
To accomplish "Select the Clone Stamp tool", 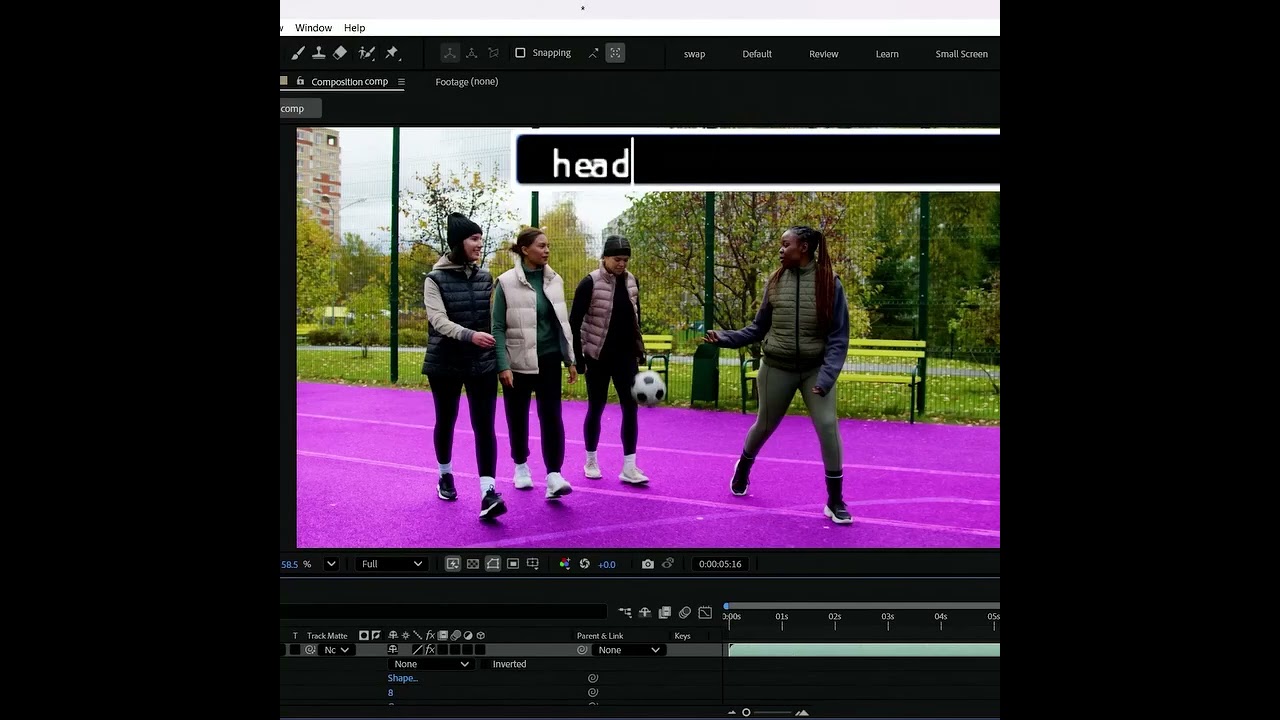I will pyautogui.click(x=319, y=53).
